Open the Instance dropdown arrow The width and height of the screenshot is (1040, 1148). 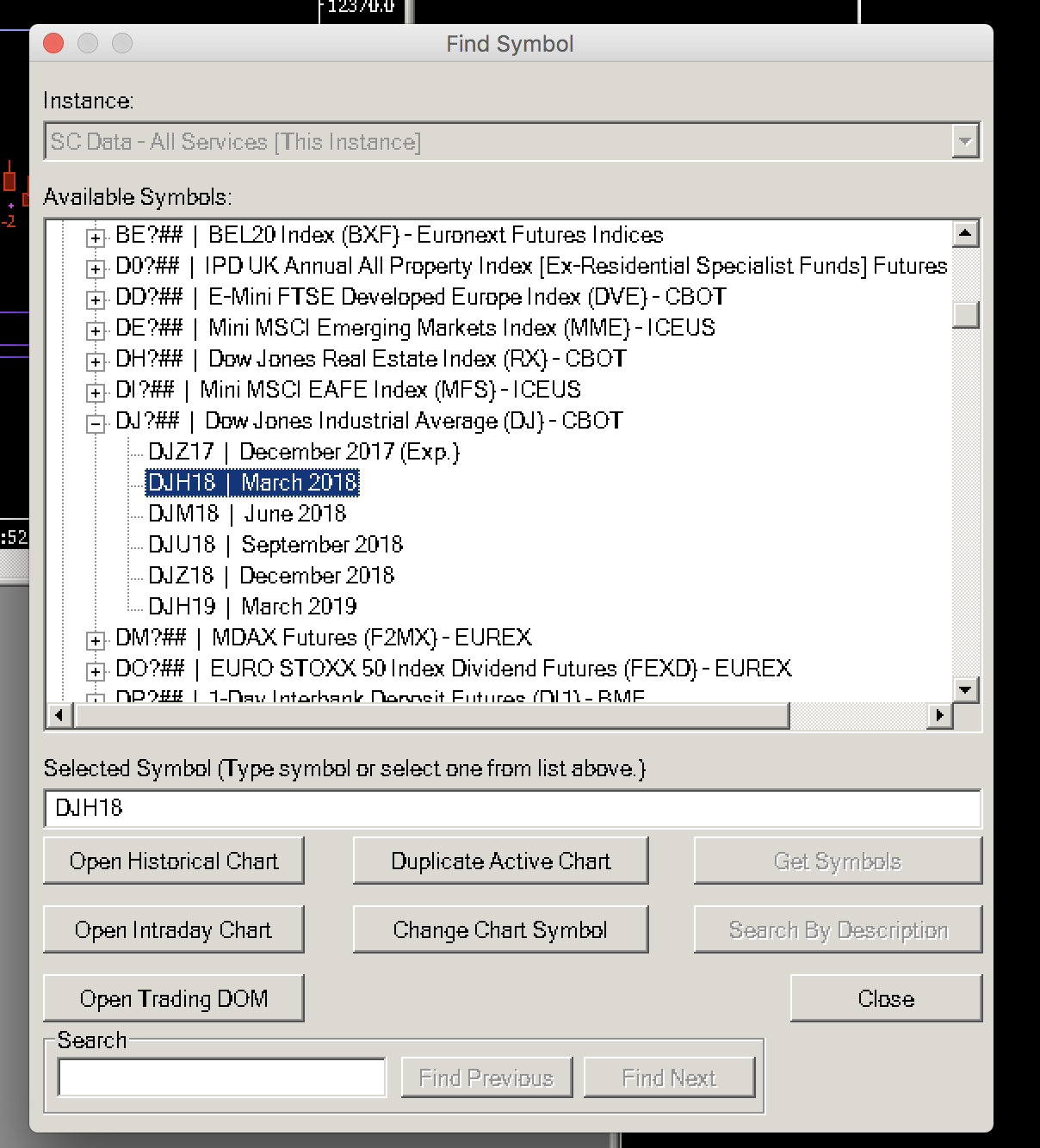pos(965,141)
